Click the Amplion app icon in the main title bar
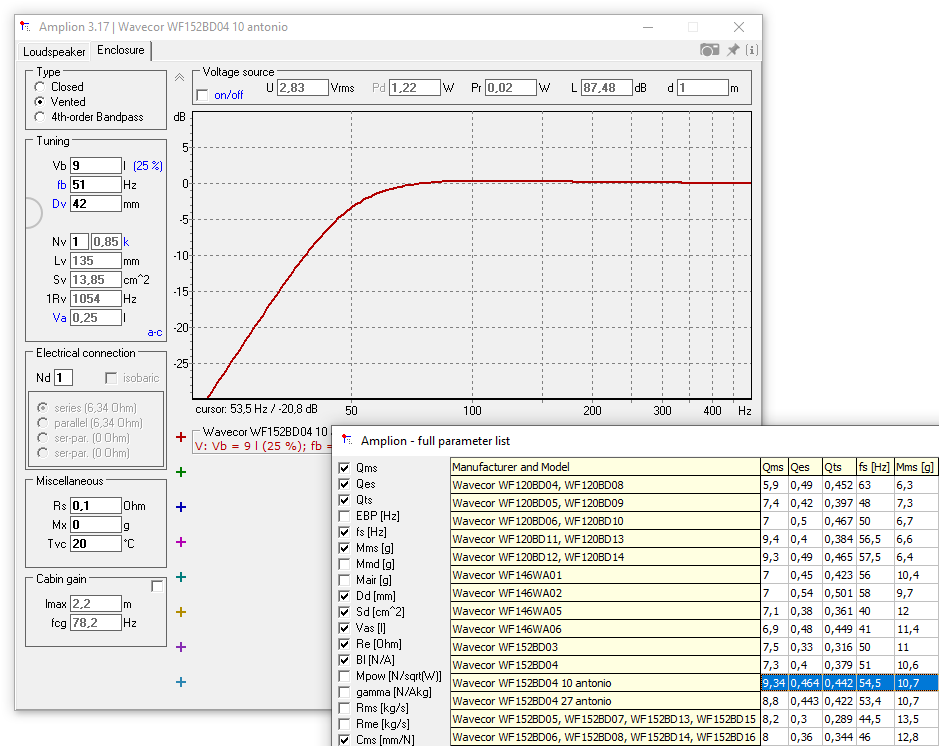Image resolution: width=939 pixels, height=746 pixels. 25,27
